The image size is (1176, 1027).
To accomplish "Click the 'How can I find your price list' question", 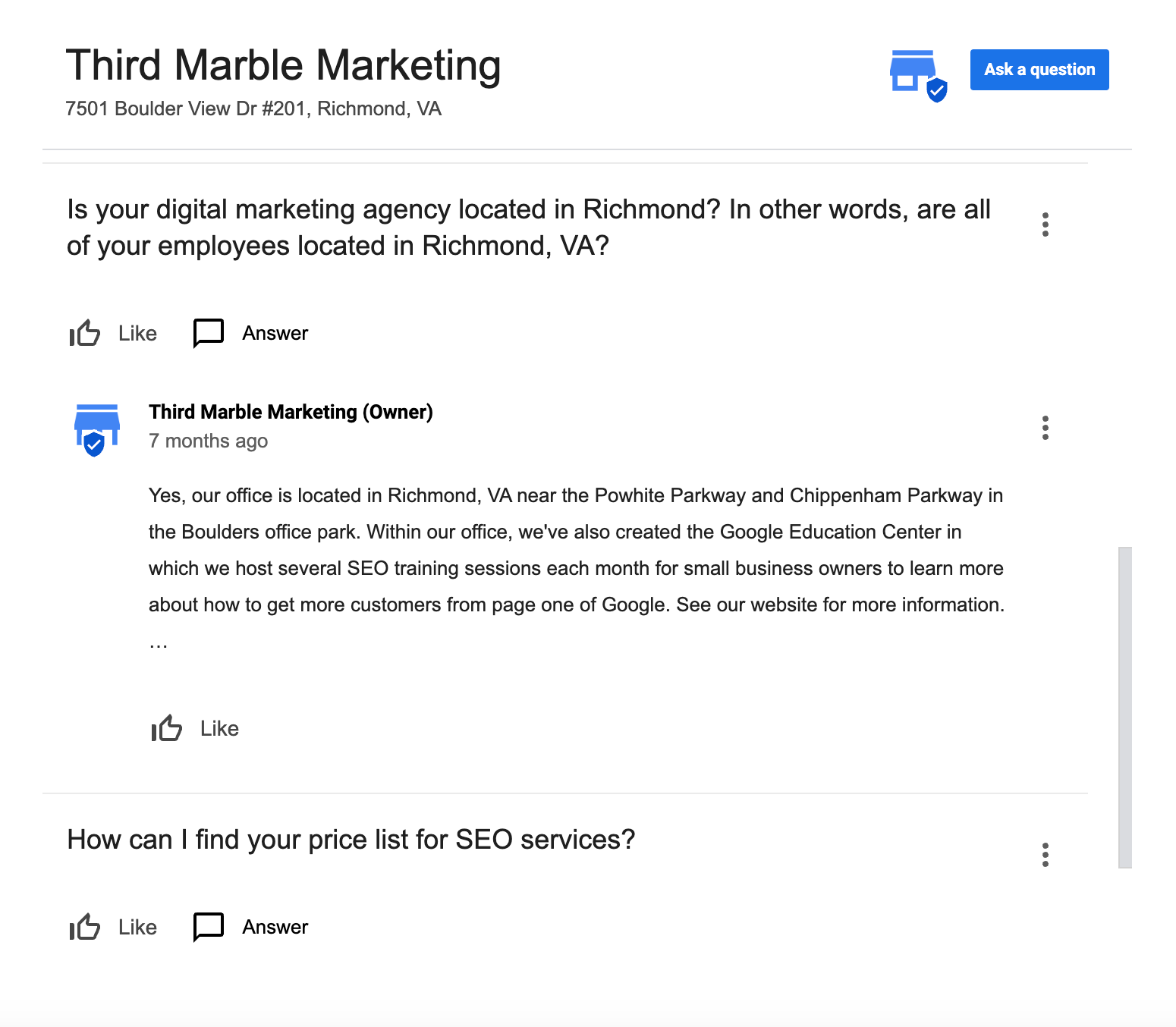I will 351,840.
